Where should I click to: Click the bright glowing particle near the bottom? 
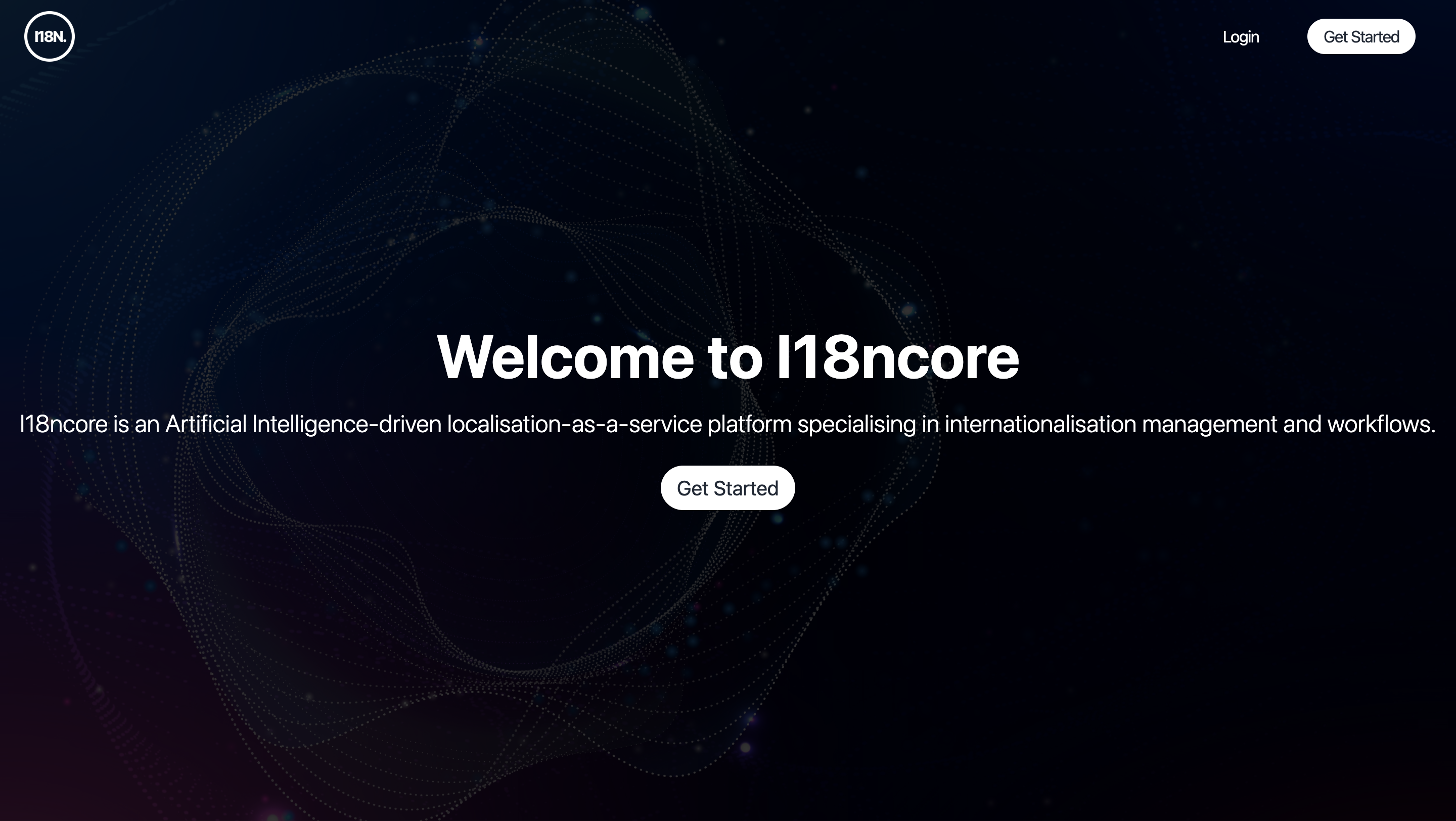[x=746, y=748]
